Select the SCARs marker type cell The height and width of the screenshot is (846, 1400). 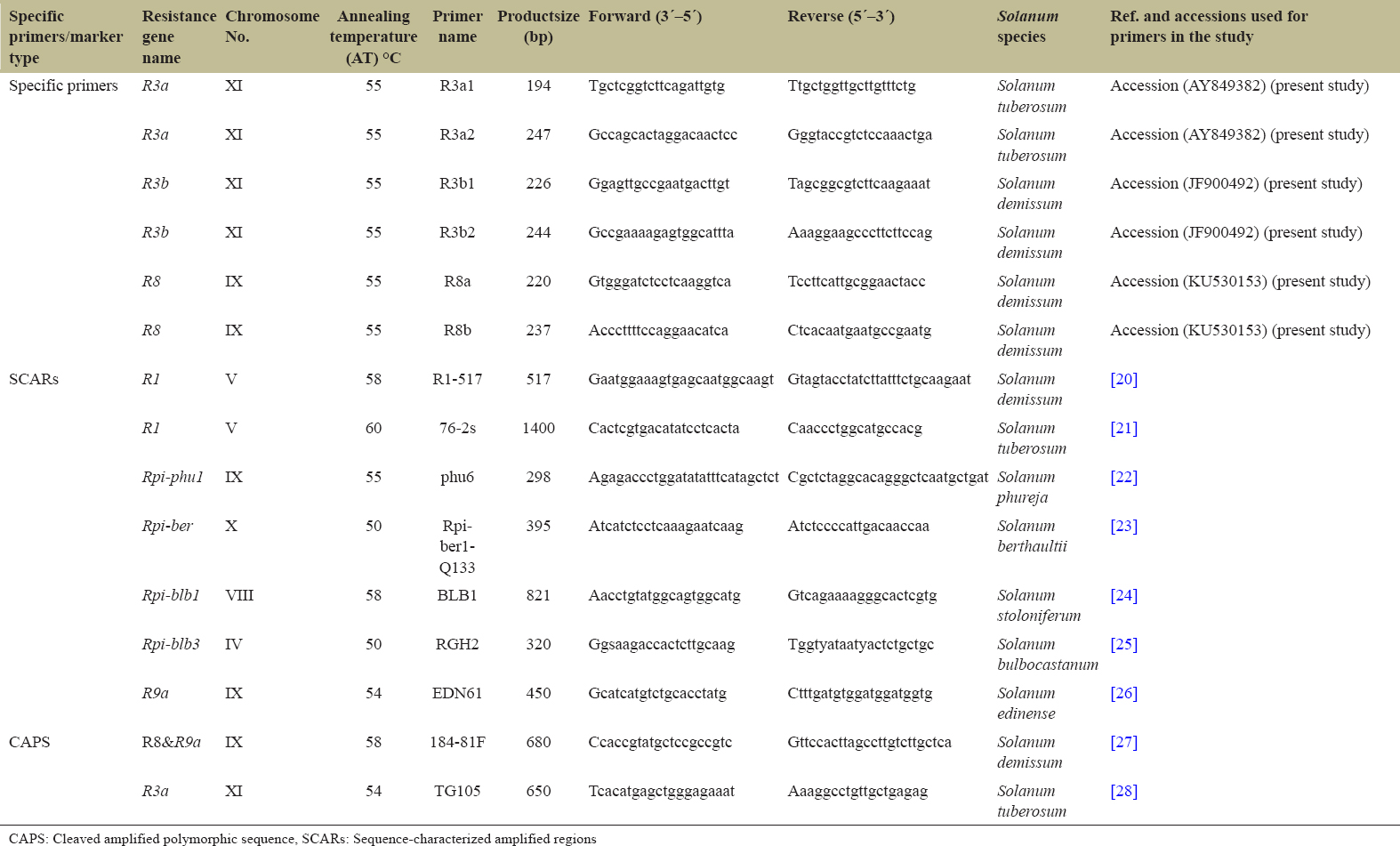click(34, 379)
